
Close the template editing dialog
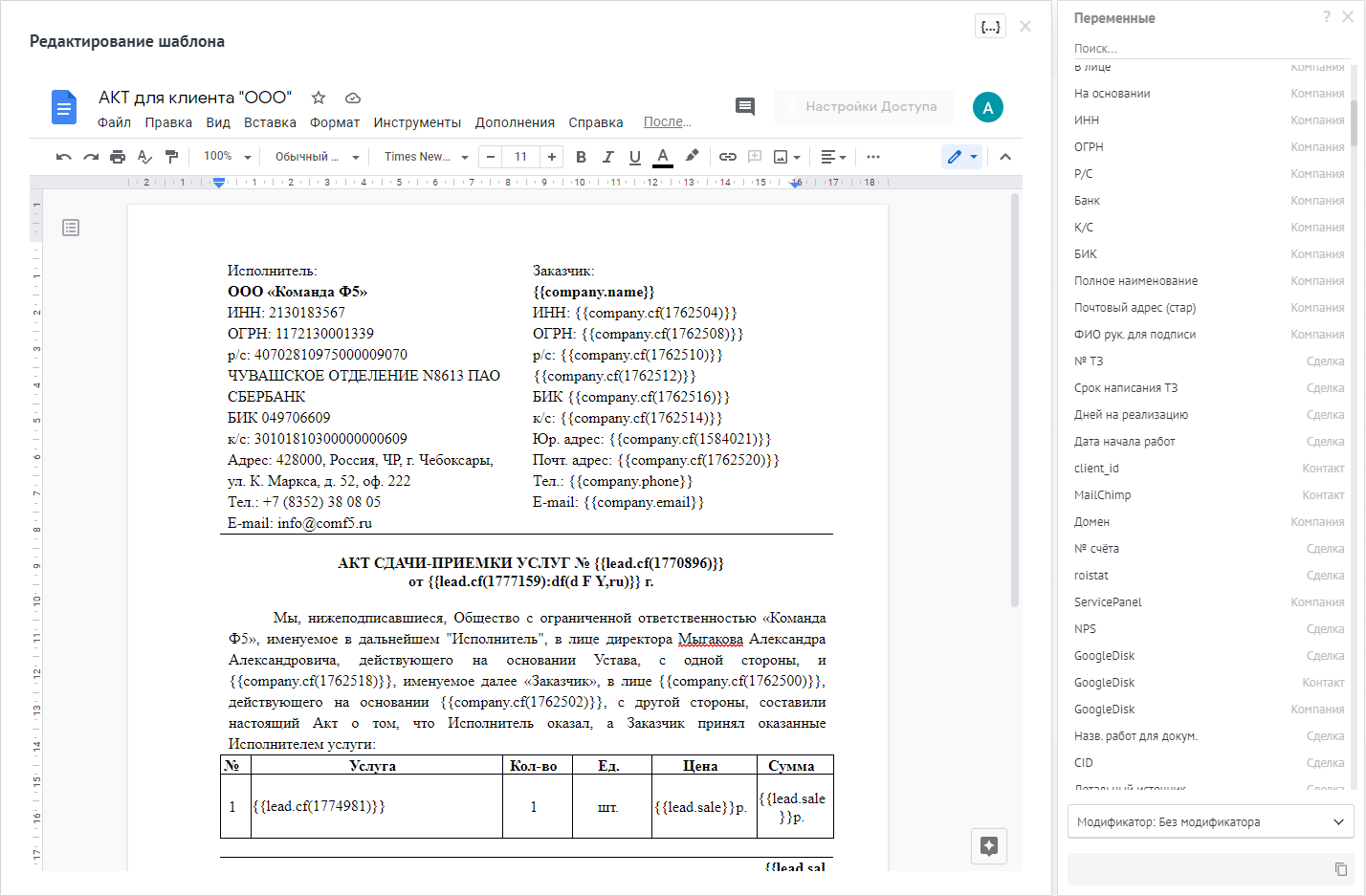(x=1025, y=26)
